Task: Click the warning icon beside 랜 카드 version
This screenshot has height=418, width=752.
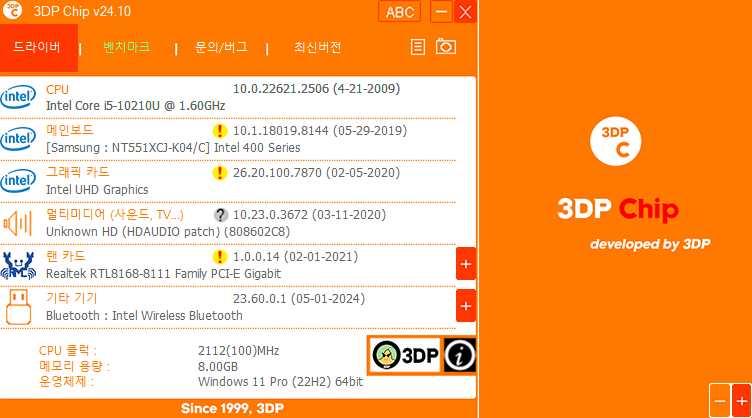Action: 219,257
